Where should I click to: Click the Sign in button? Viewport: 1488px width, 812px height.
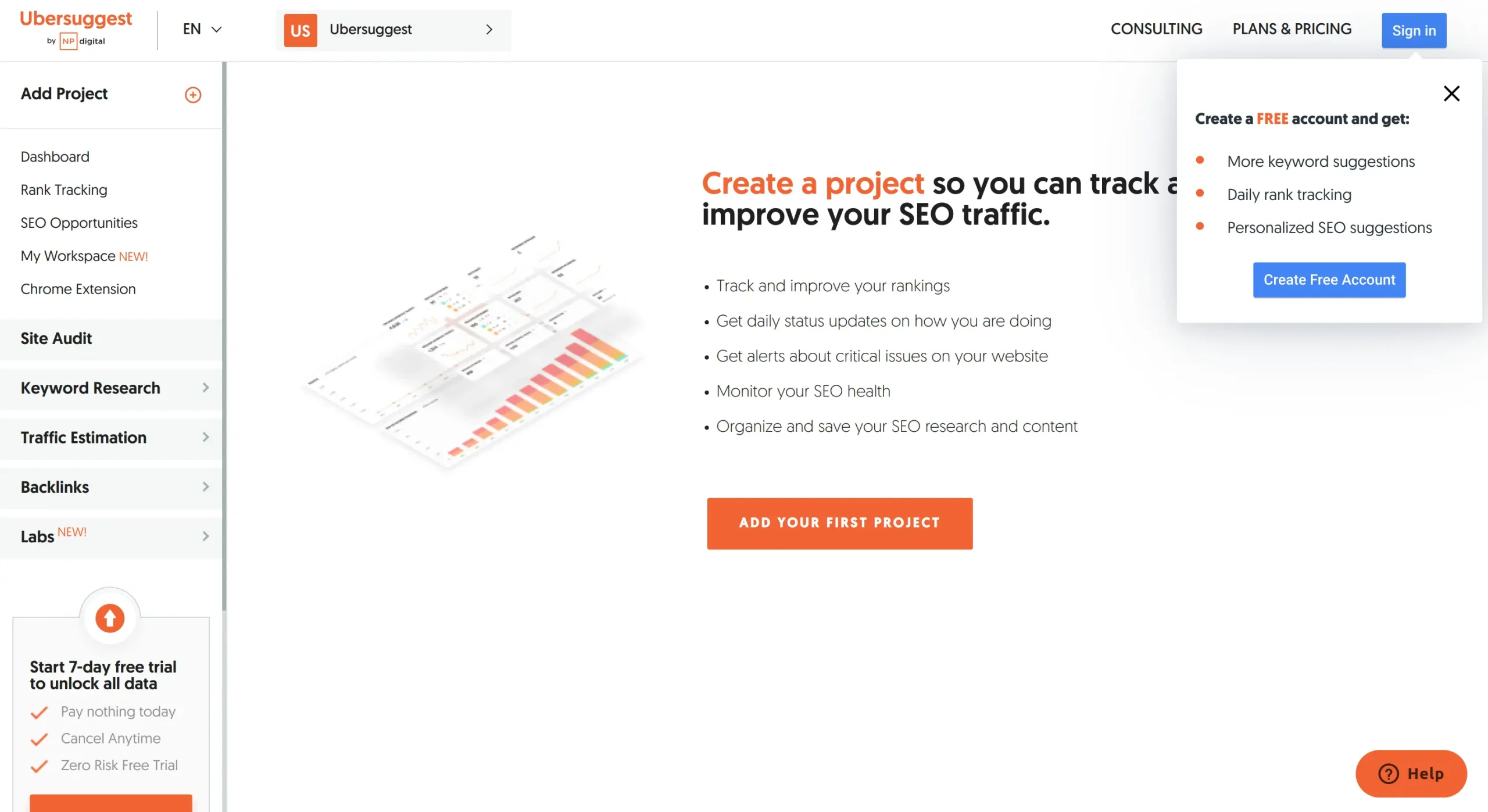1414,30
